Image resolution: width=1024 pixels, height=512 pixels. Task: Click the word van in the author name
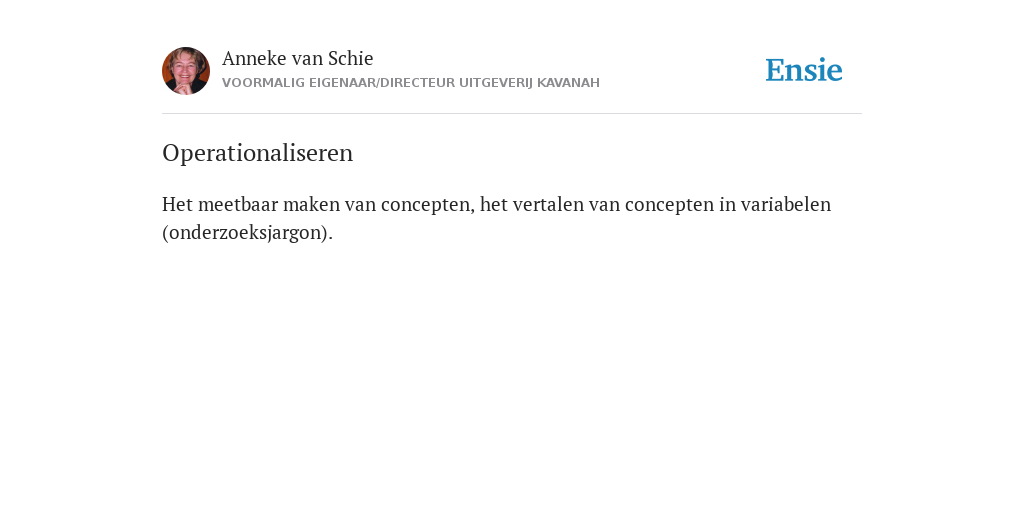tap(307, 59)
